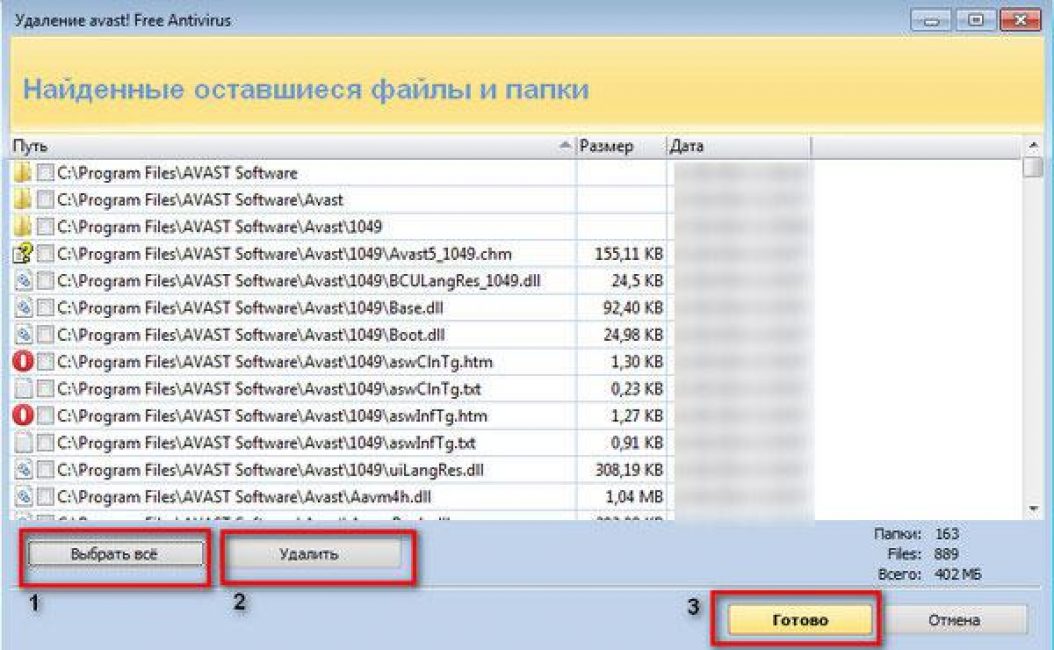The height and width of the screenshot is (650, 1054).
Task: Select the aswInfTg.txt file path
Action: (x=267, y=443)
